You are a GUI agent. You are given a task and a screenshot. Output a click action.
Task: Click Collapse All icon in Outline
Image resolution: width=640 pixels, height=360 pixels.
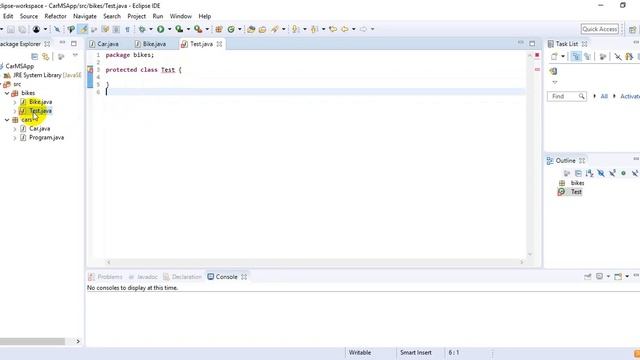pyautogui.click(x=578, y=173)
